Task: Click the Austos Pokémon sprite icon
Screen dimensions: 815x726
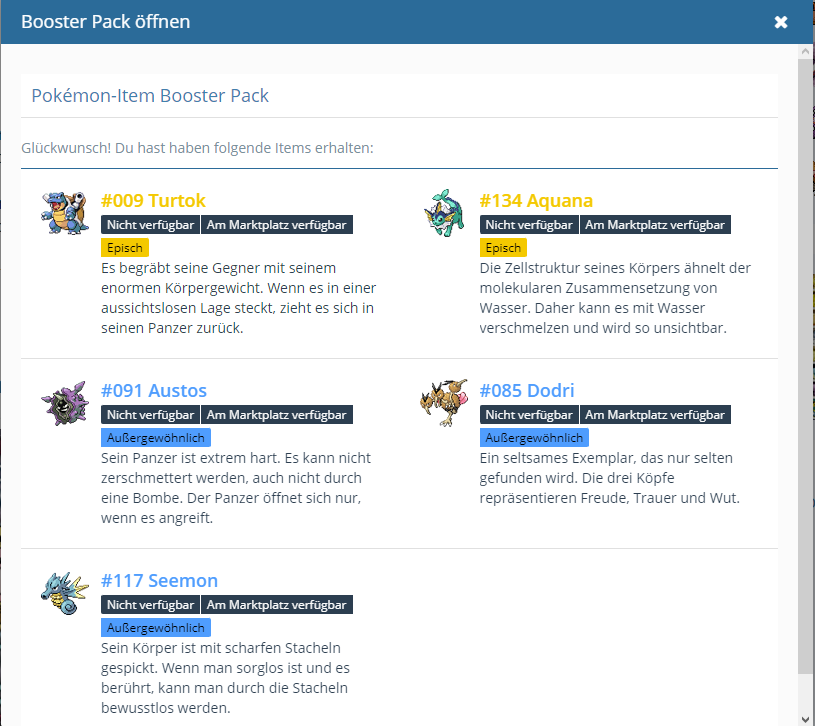Action: point(65,403)
